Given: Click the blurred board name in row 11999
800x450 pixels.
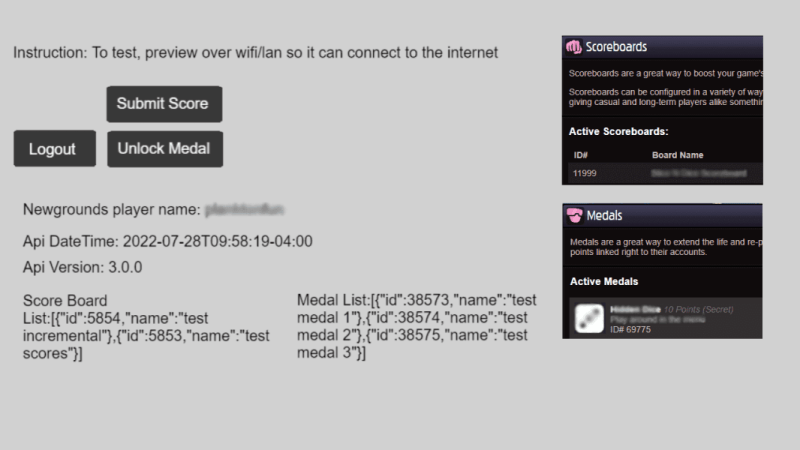Looking at the screenshot, I should pyautogui.click(x=699, y=173).
